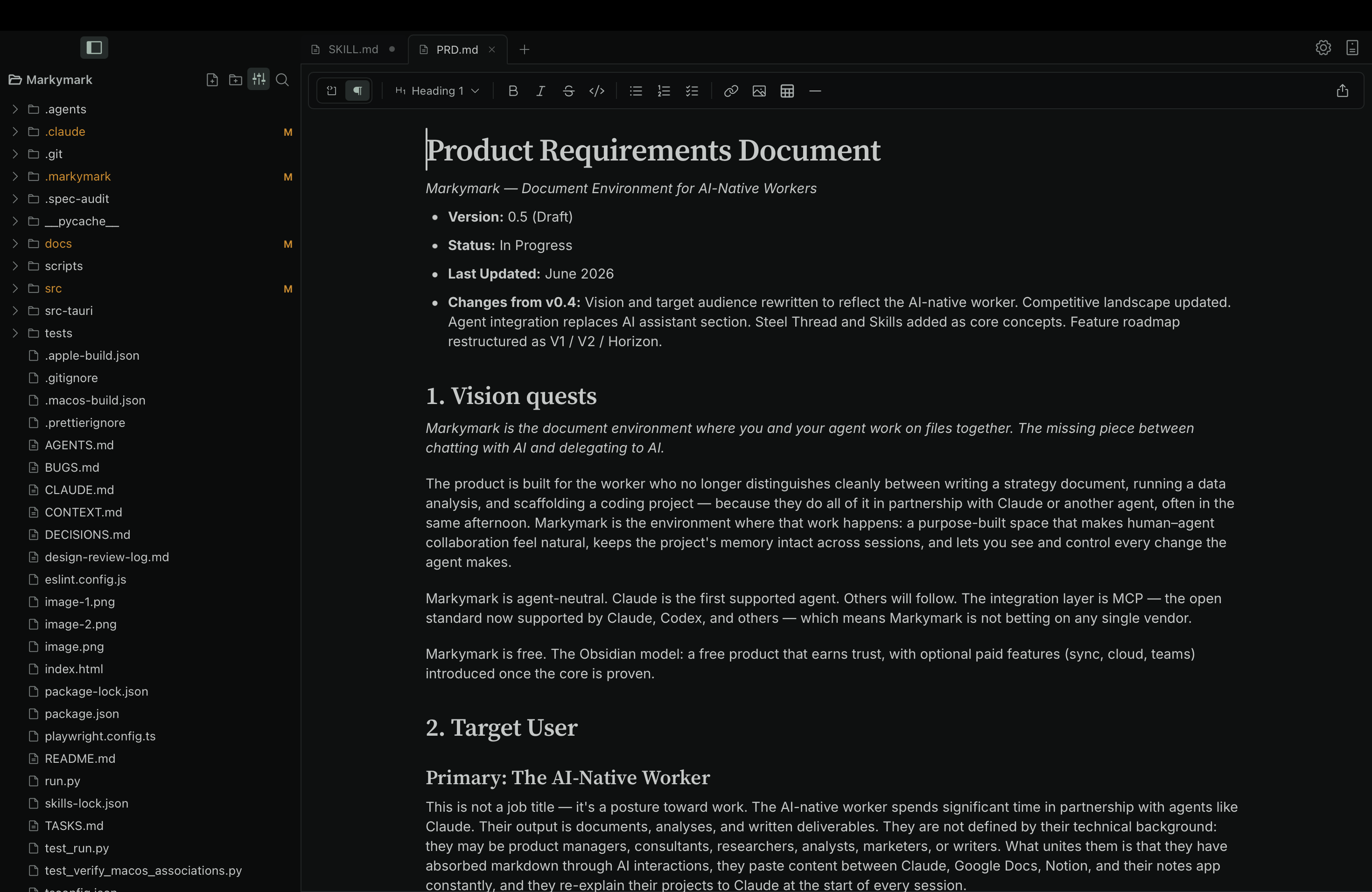Open CONTEXT.md file
This screenshot has width=1372, height=892.
tap(150, 513)
